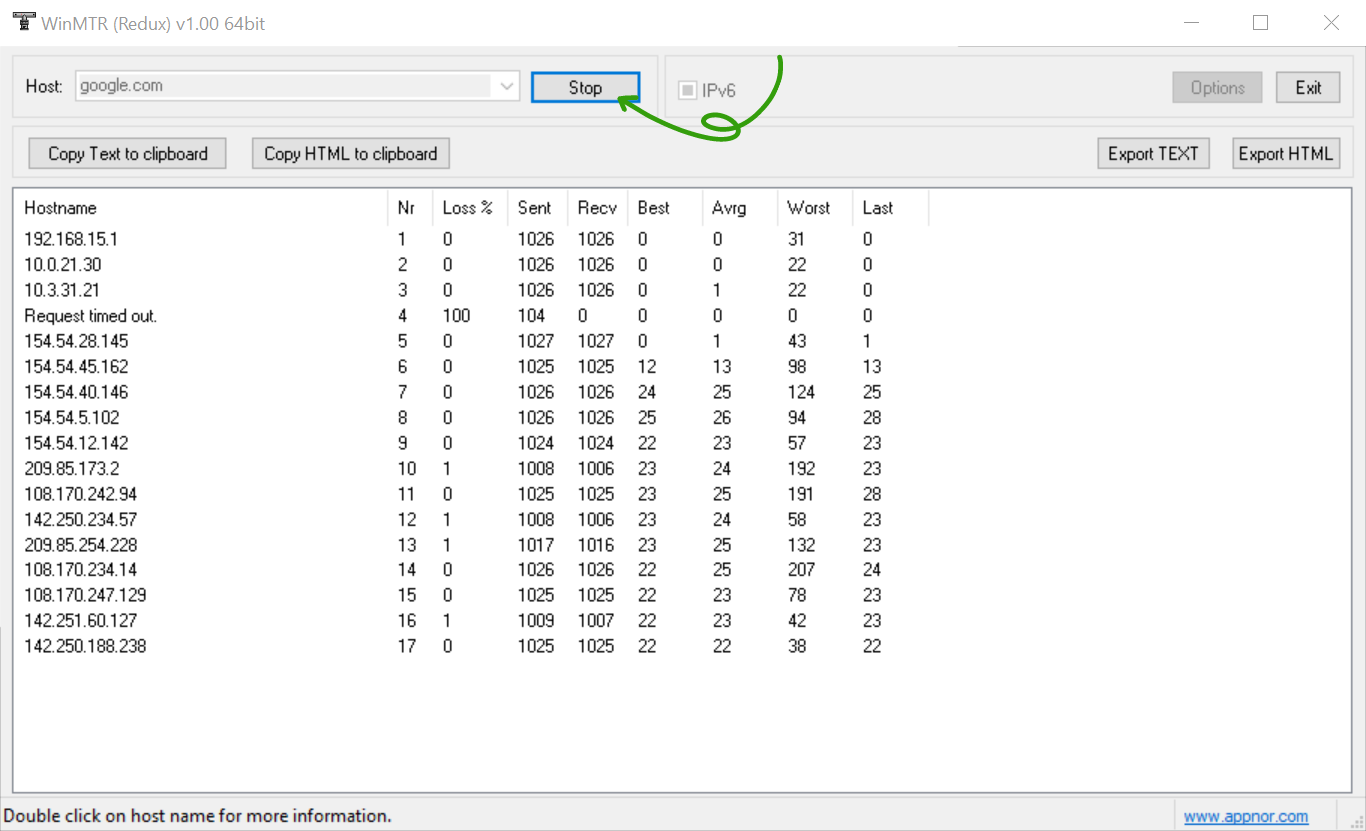
Task: Toggle the IPv6 checkbox
Action: [x=687, y=90]
